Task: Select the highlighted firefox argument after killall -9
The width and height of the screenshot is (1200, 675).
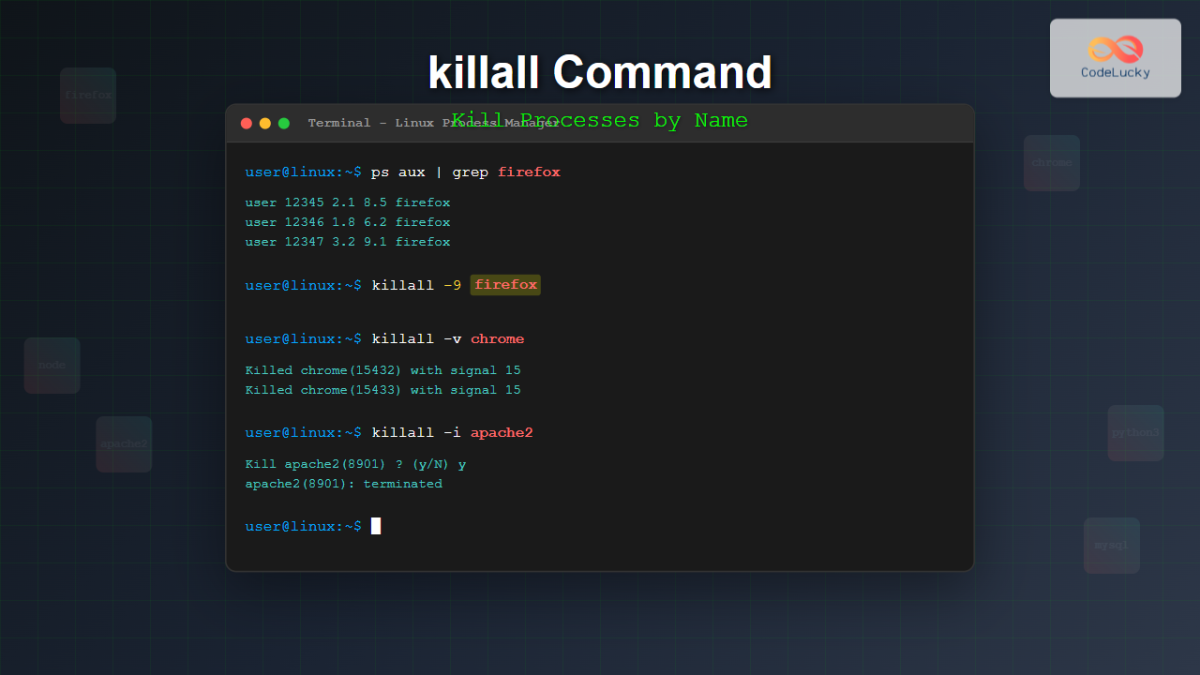Action: pyautogui.click(x=505, y=284)
